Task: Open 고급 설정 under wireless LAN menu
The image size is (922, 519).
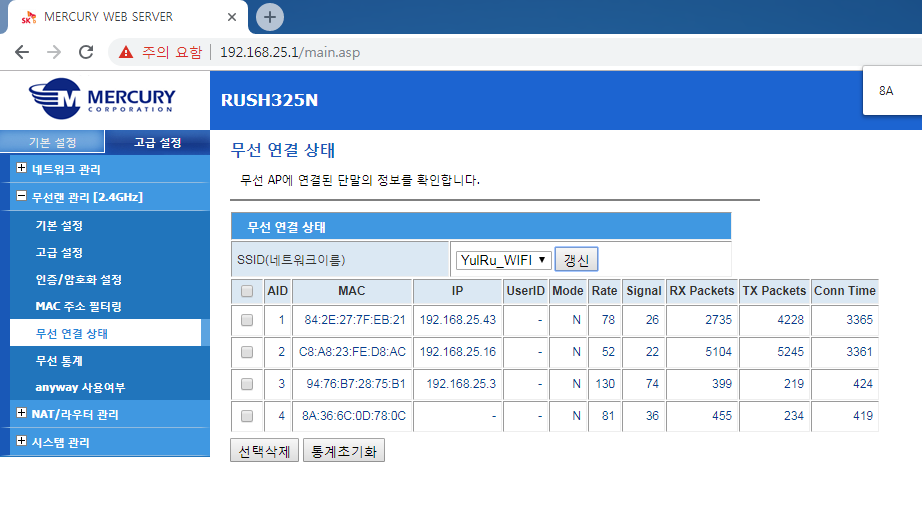Action: click(59, 253)
